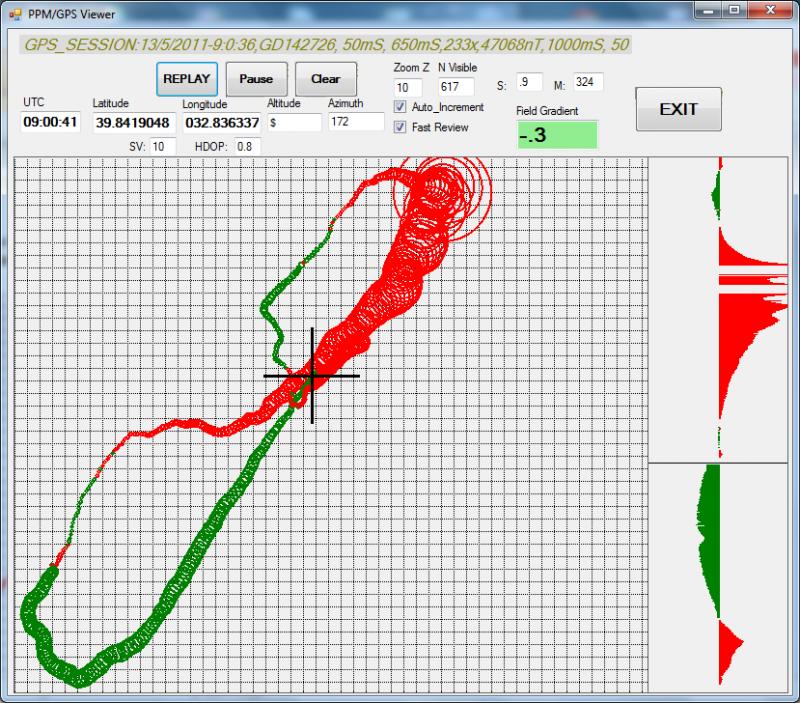Pause the track playback
This screenshot has width=800, height=703.
(256, 79)
